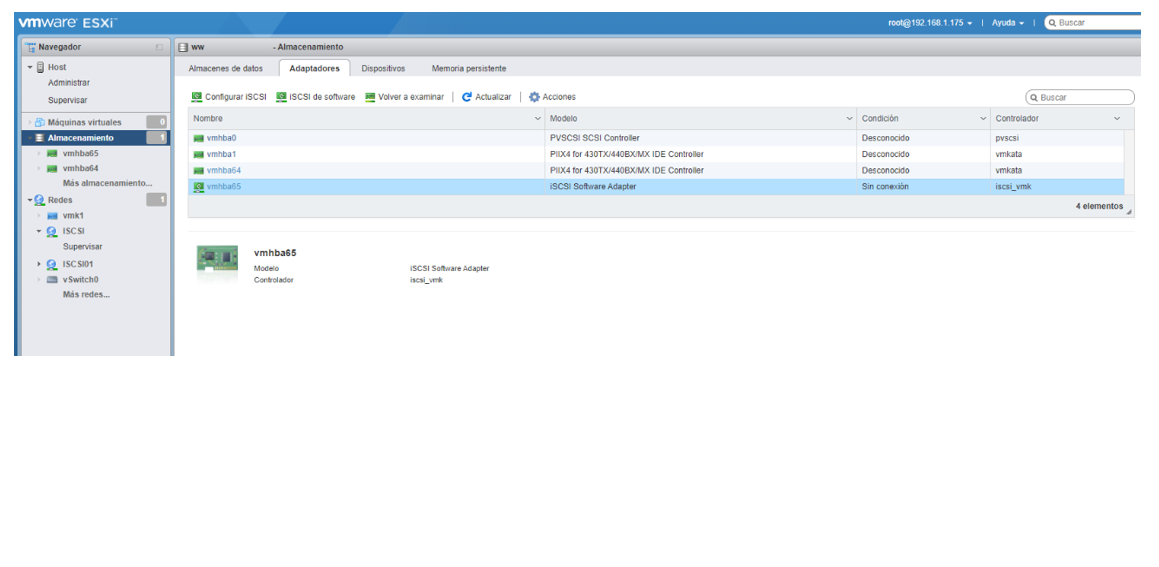Open Máquinas virtuales in navigator
The width and height of the screenshot is (1159, 567).
[x=84, y=123]
